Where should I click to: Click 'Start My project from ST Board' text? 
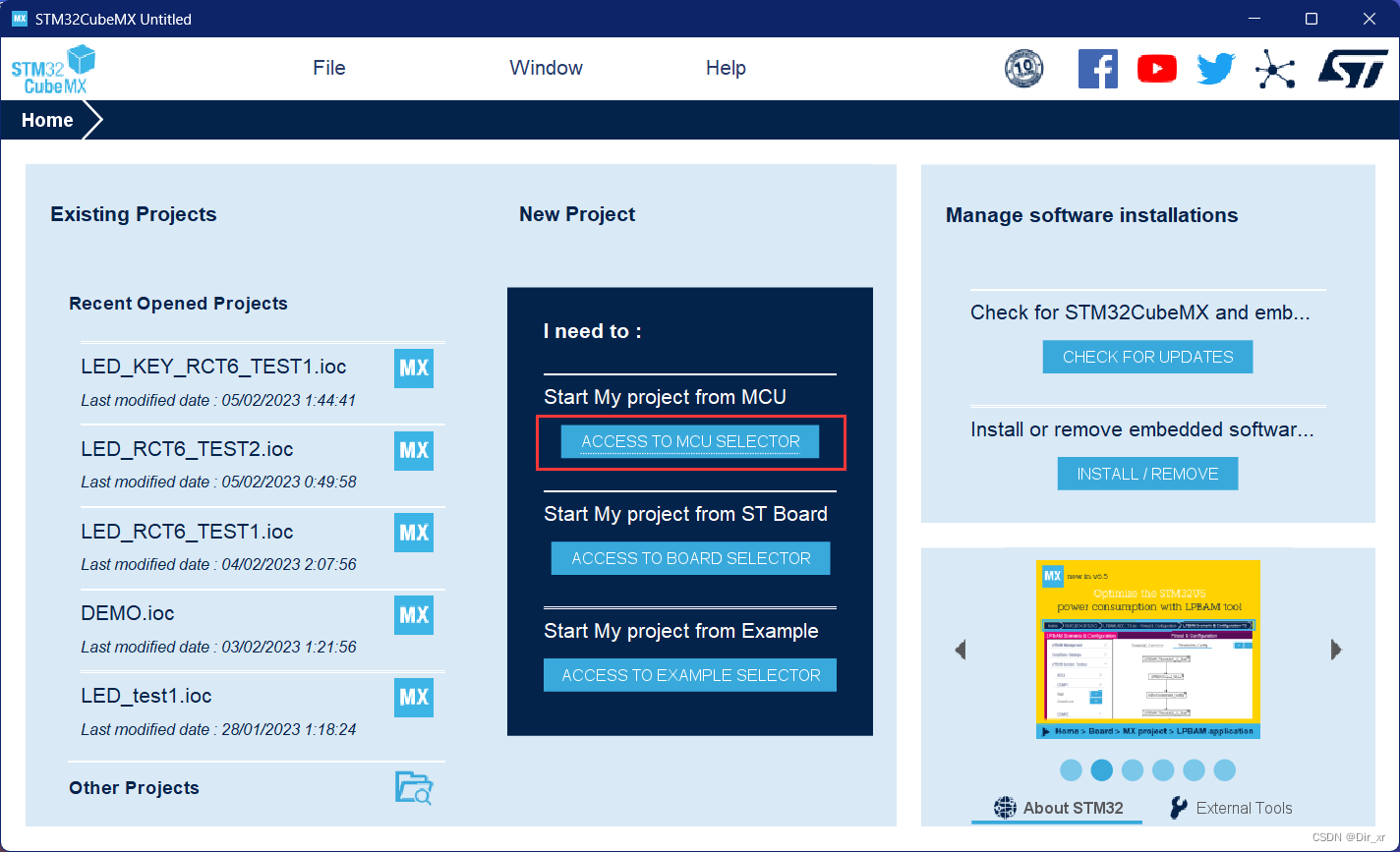click(x=685, y=514)
